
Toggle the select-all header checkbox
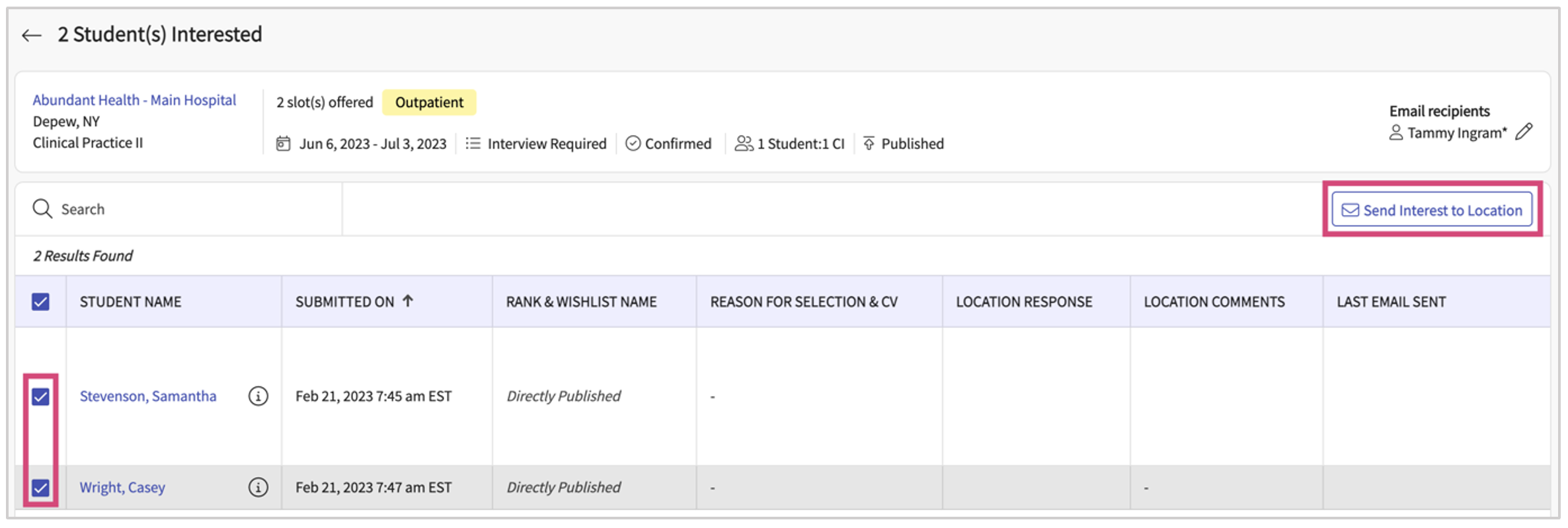tap(40, 302)
